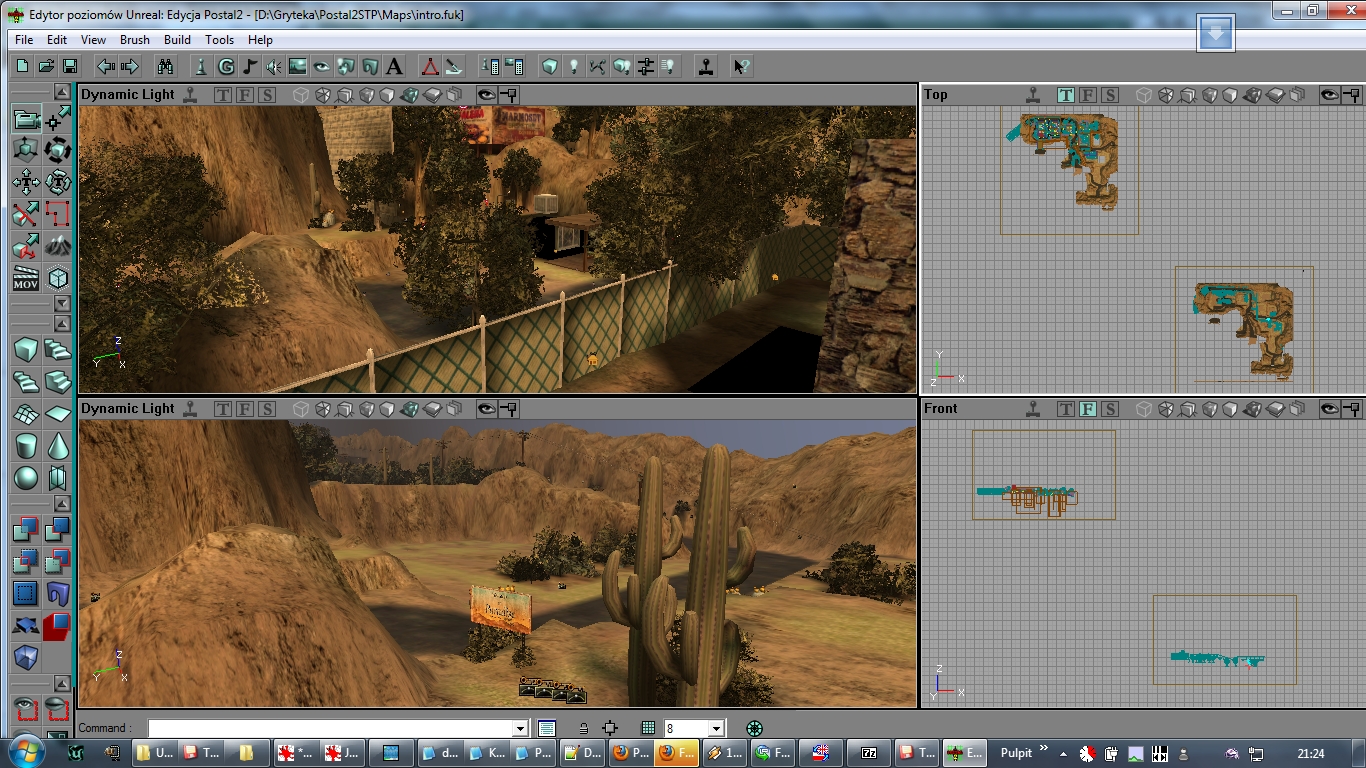Click the CSG Add brush icon
The height and width of the screenshot is (768, 1366).
[x=26, y=529]
